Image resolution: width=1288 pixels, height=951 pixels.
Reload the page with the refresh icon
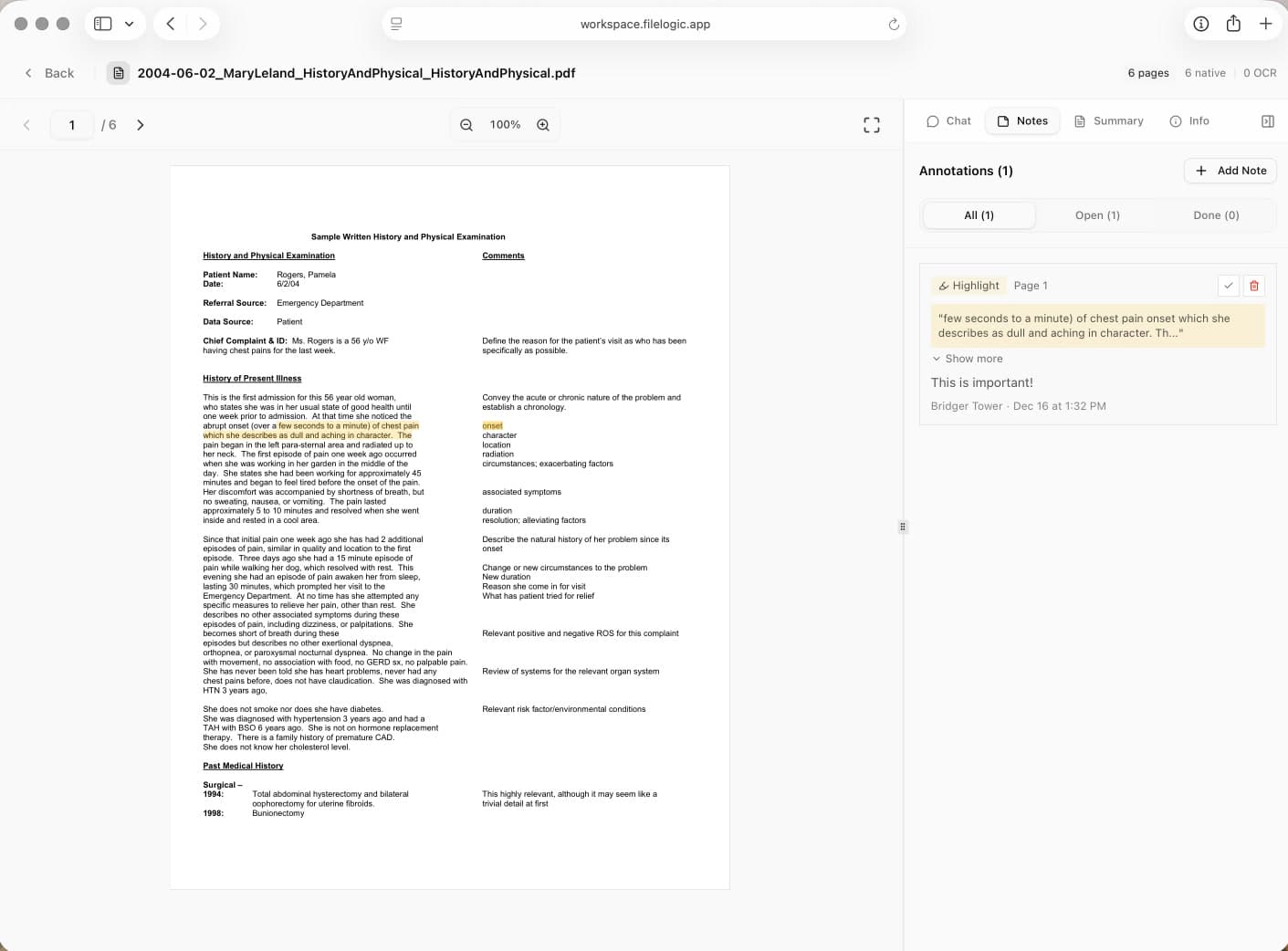click(894, 24)
